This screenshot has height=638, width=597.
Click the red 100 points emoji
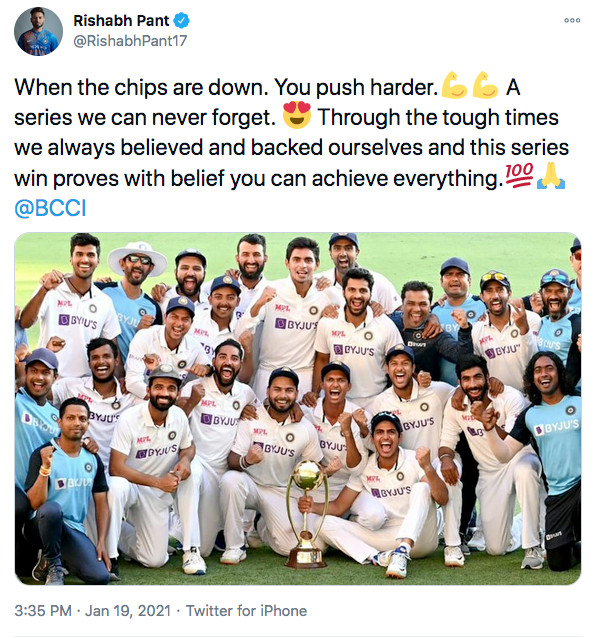tap(519, 175)
